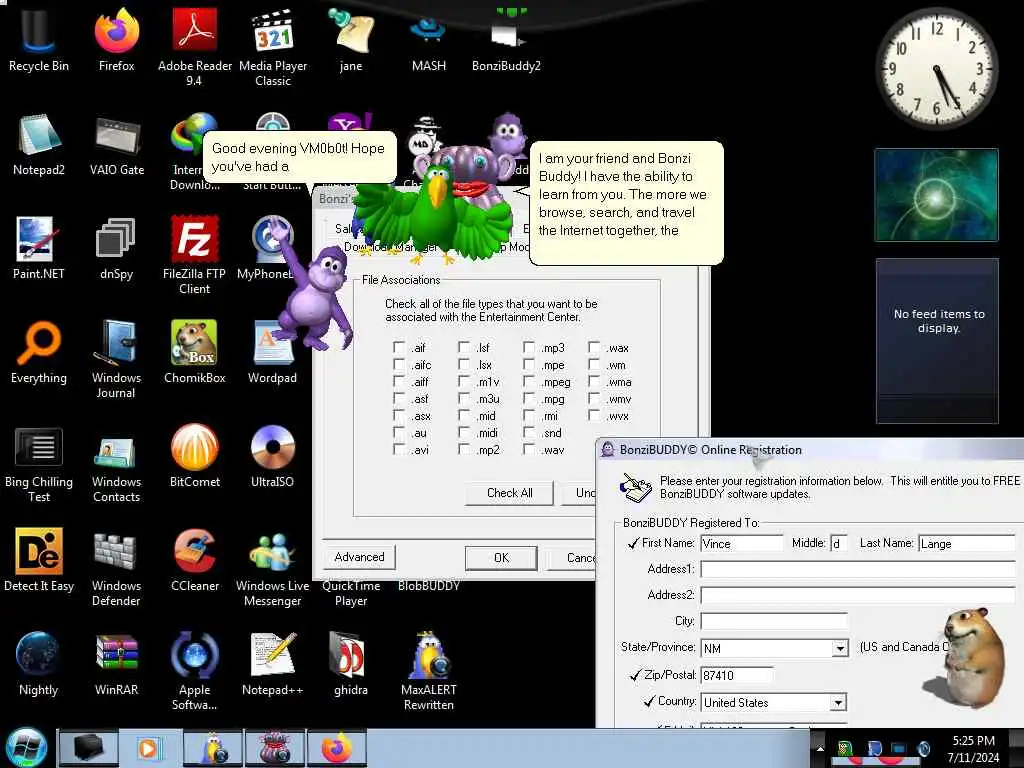
Task: Open Advanced options button
Action: [359, 557]
